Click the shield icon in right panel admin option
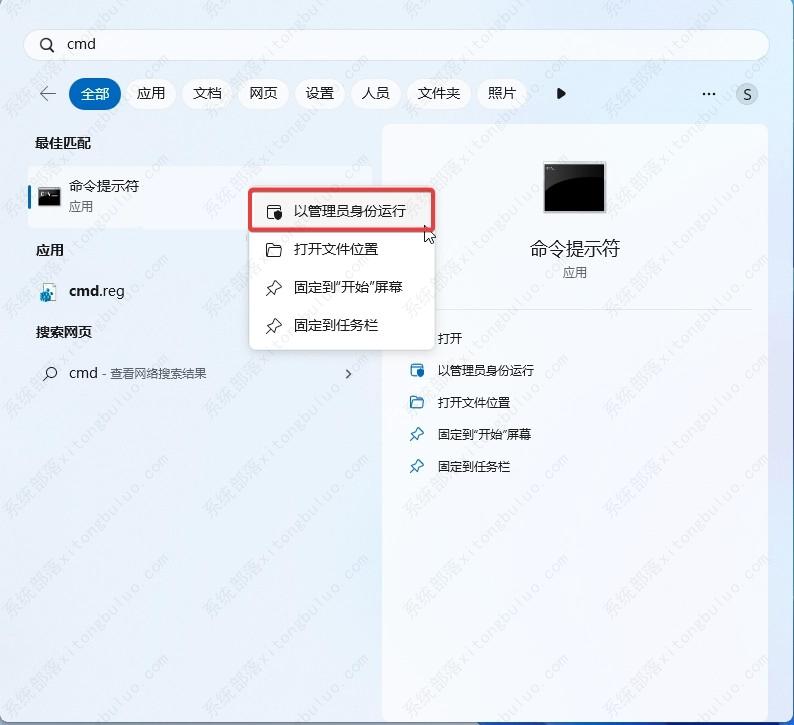Image resolution: width=794 pixels, height=725 pixels. pos(417,371)
